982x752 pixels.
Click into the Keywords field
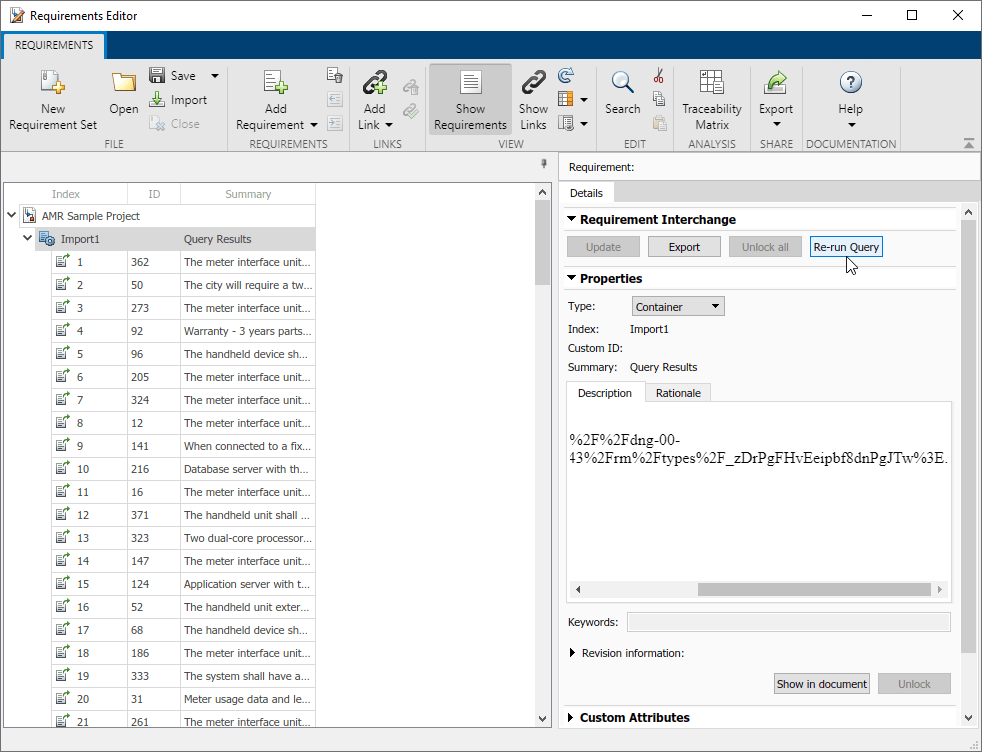788,622
